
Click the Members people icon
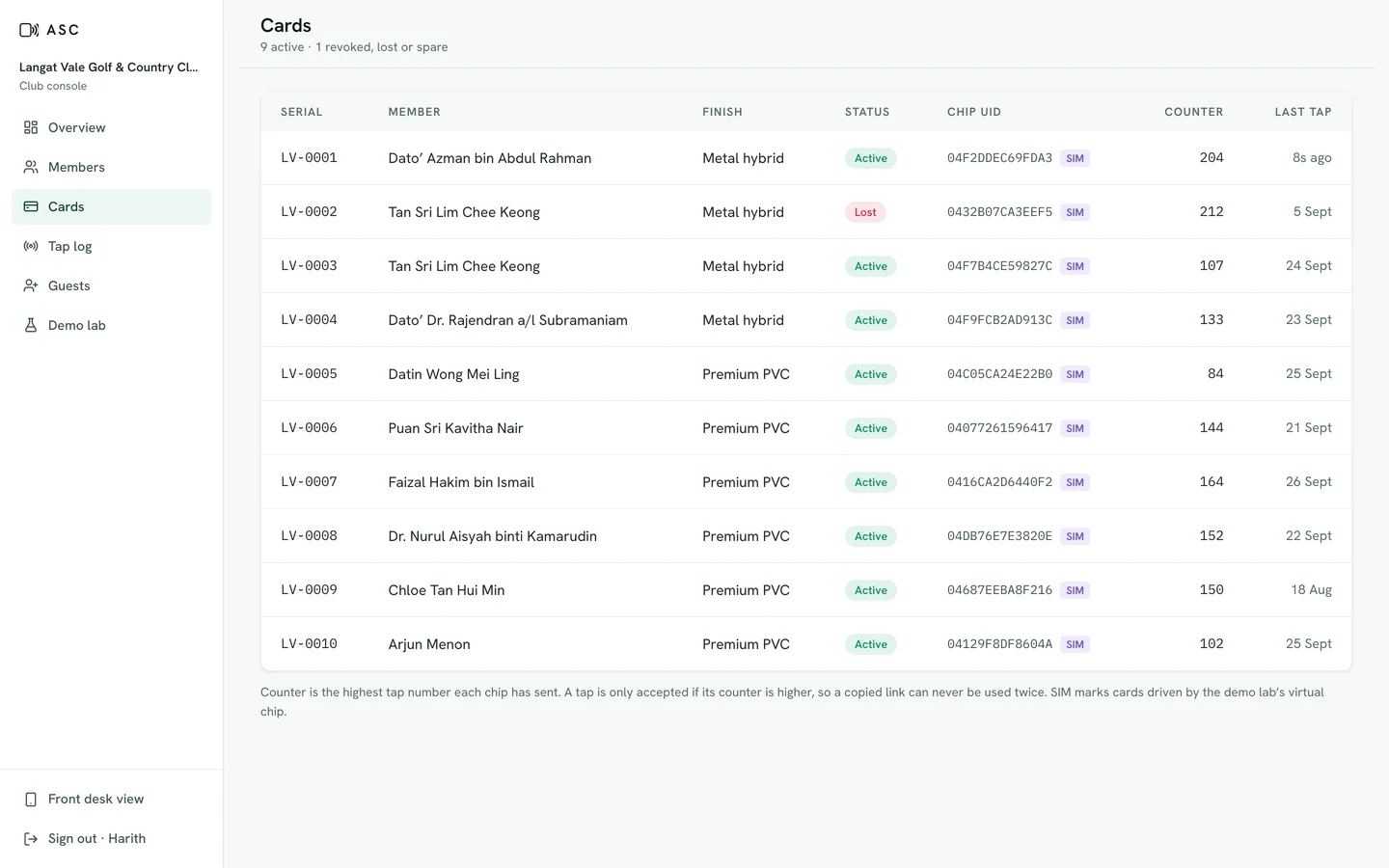tap(31, 167)
